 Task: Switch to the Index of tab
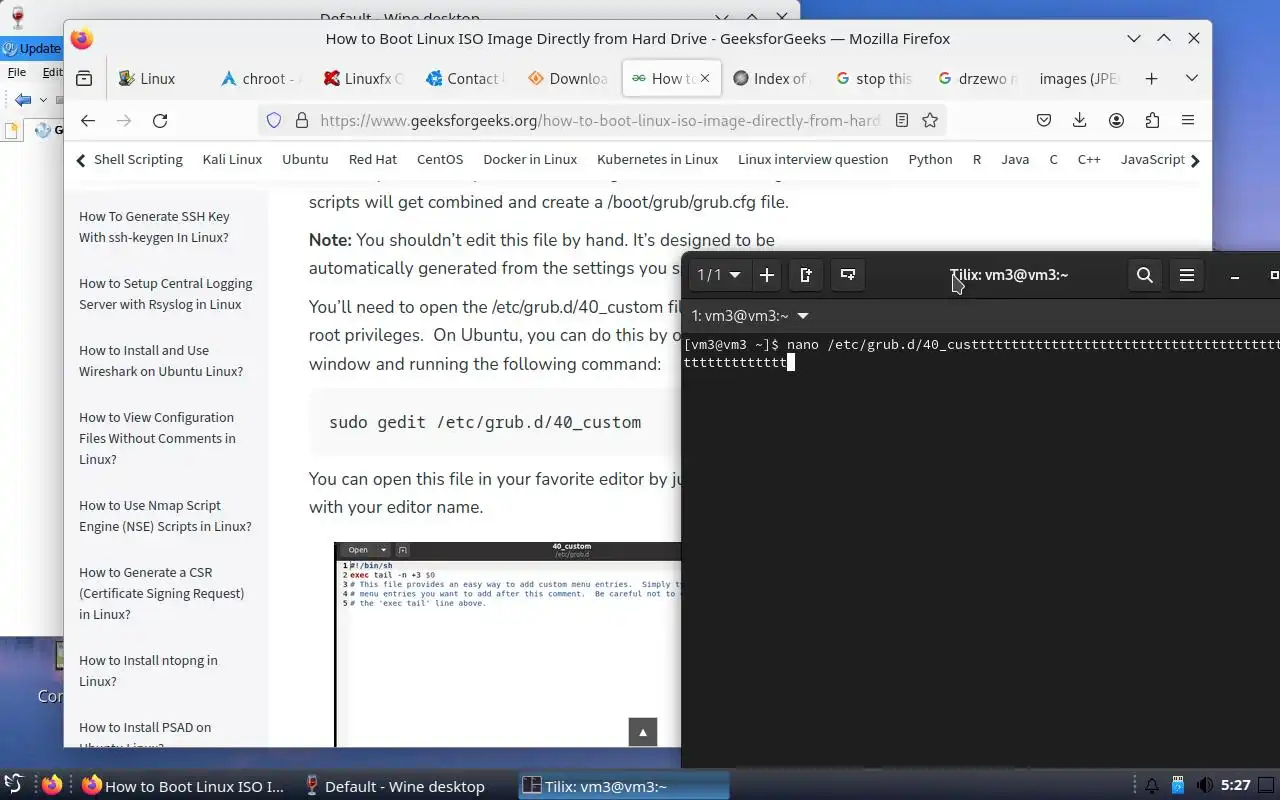click(x=773, y=78)
